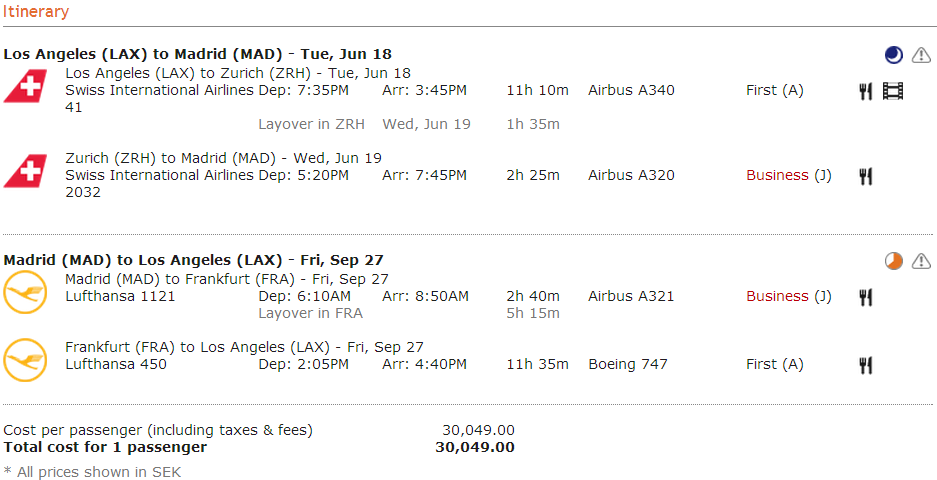Click the total cost amount 30,049.00
The height and width of the screenshot is (480, 937).
point(475,447)
